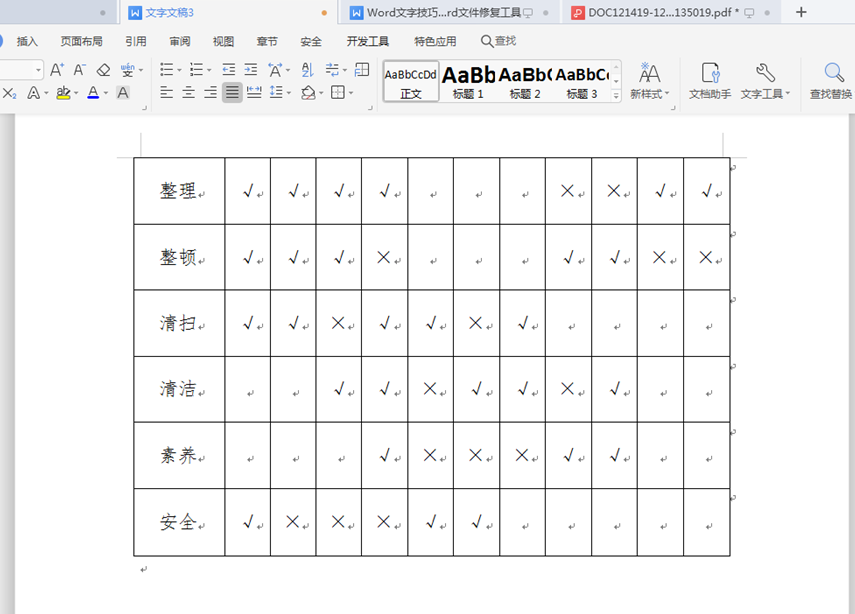
Task: Click the paragraph shading bucket icon
Action: pyautogui.click(x=309, y=93)
